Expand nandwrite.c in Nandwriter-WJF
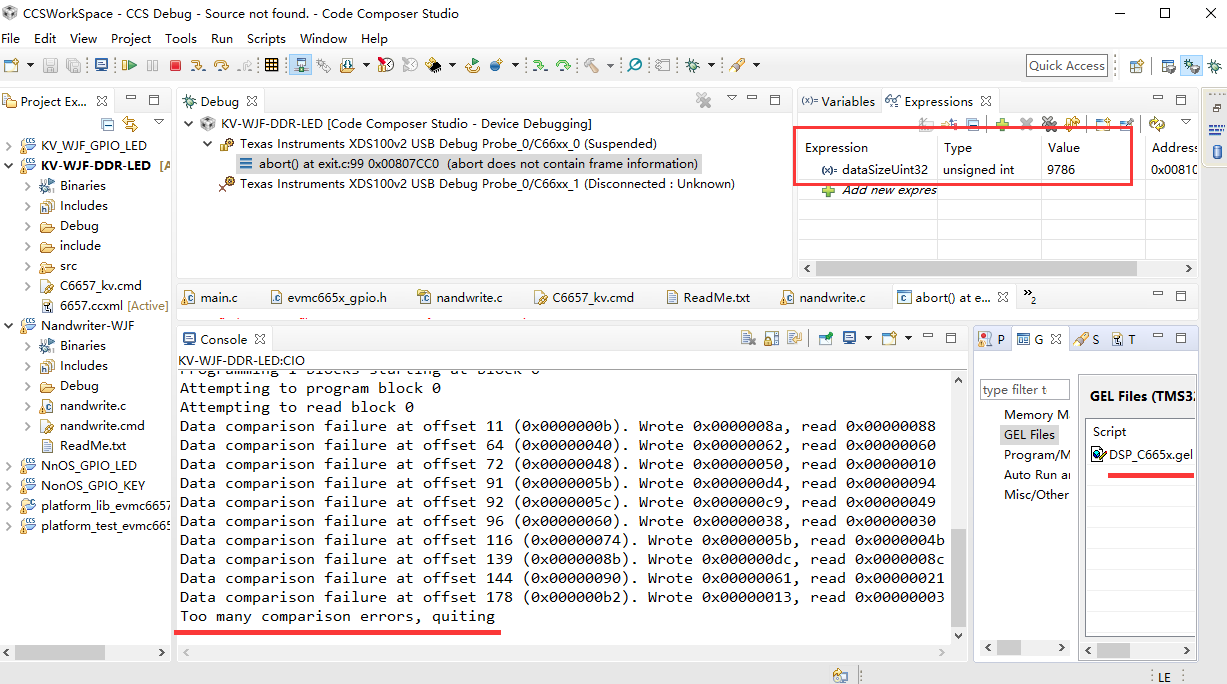This screenshot has height=684, width=1227. click(28, 406)
